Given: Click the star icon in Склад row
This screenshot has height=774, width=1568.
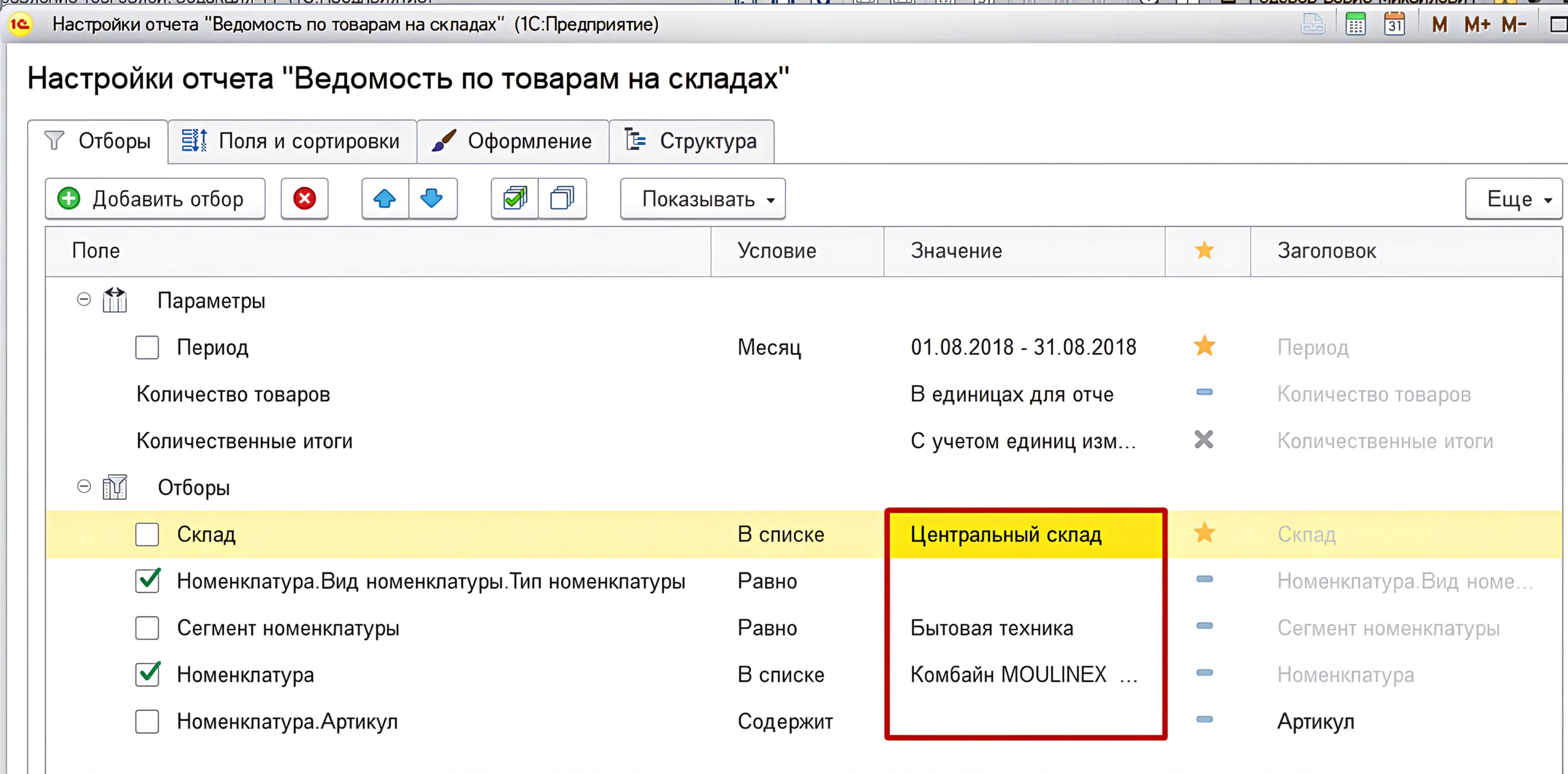Looking at the screenshot, I should 1204,533.
